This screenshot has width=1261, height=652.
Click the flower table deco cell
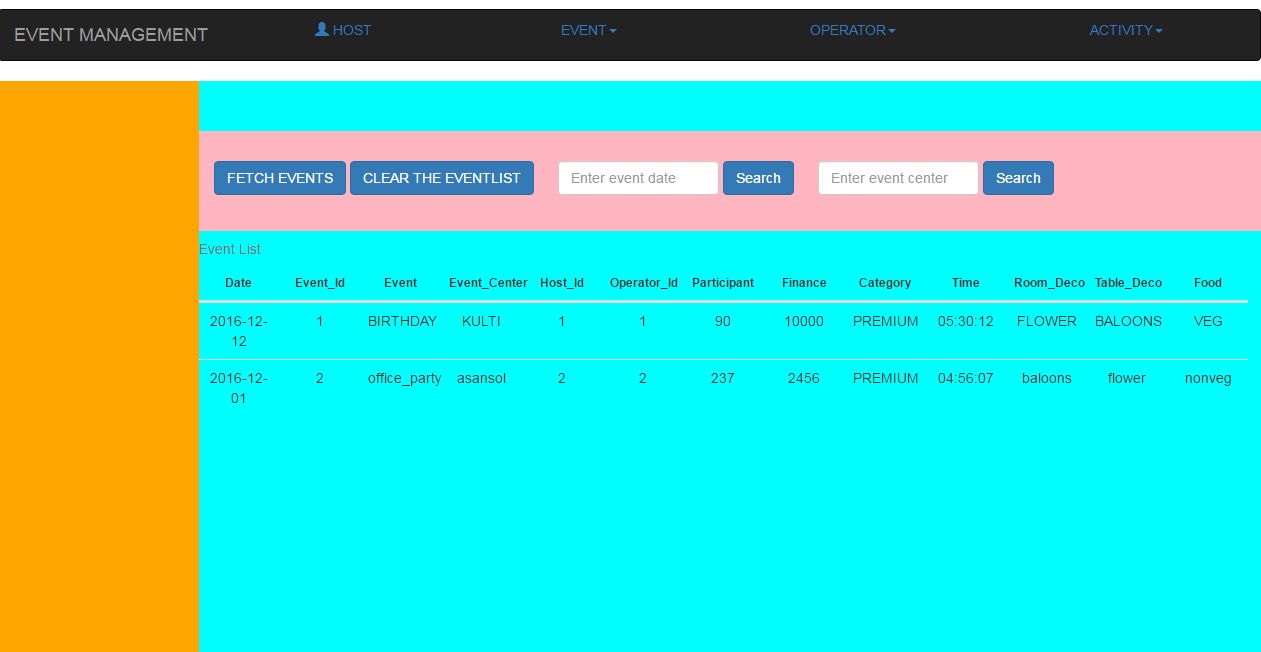[x=1127, y=378]
